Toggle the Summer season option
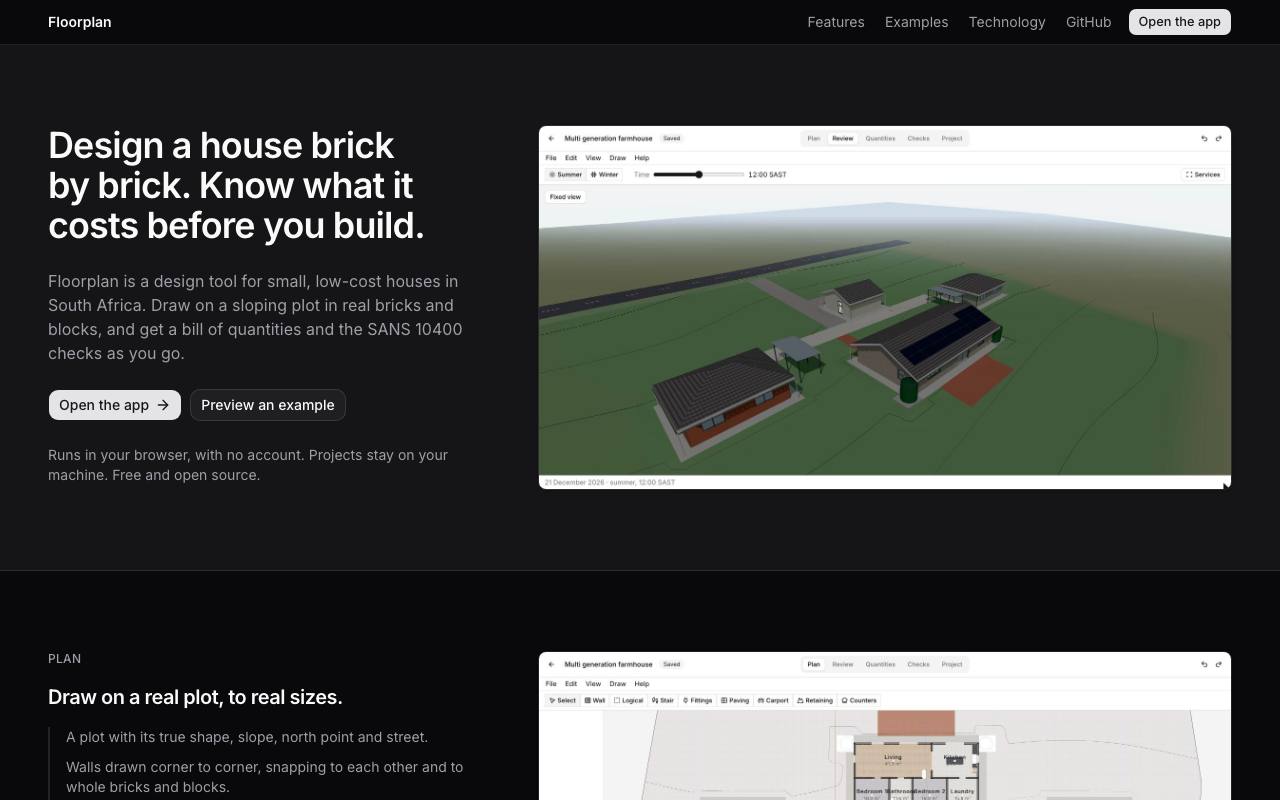1280x800 pixels. point(565,174)
